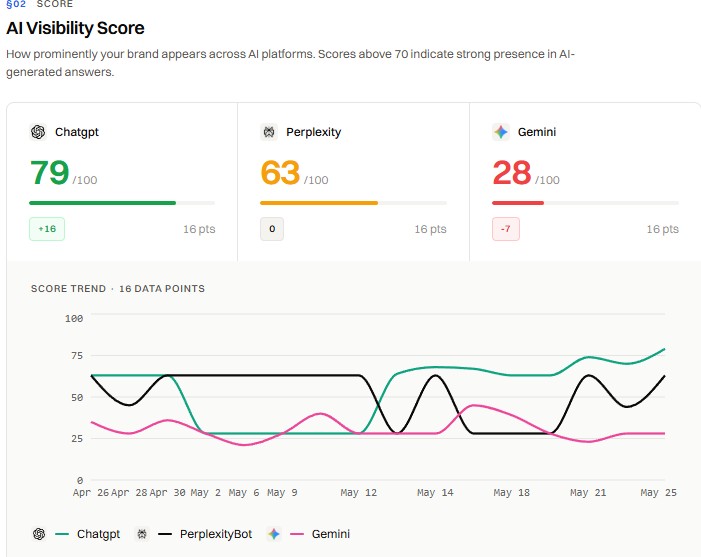Click the AI Visibility Score heading
The image size is (701, 557).
75,28
